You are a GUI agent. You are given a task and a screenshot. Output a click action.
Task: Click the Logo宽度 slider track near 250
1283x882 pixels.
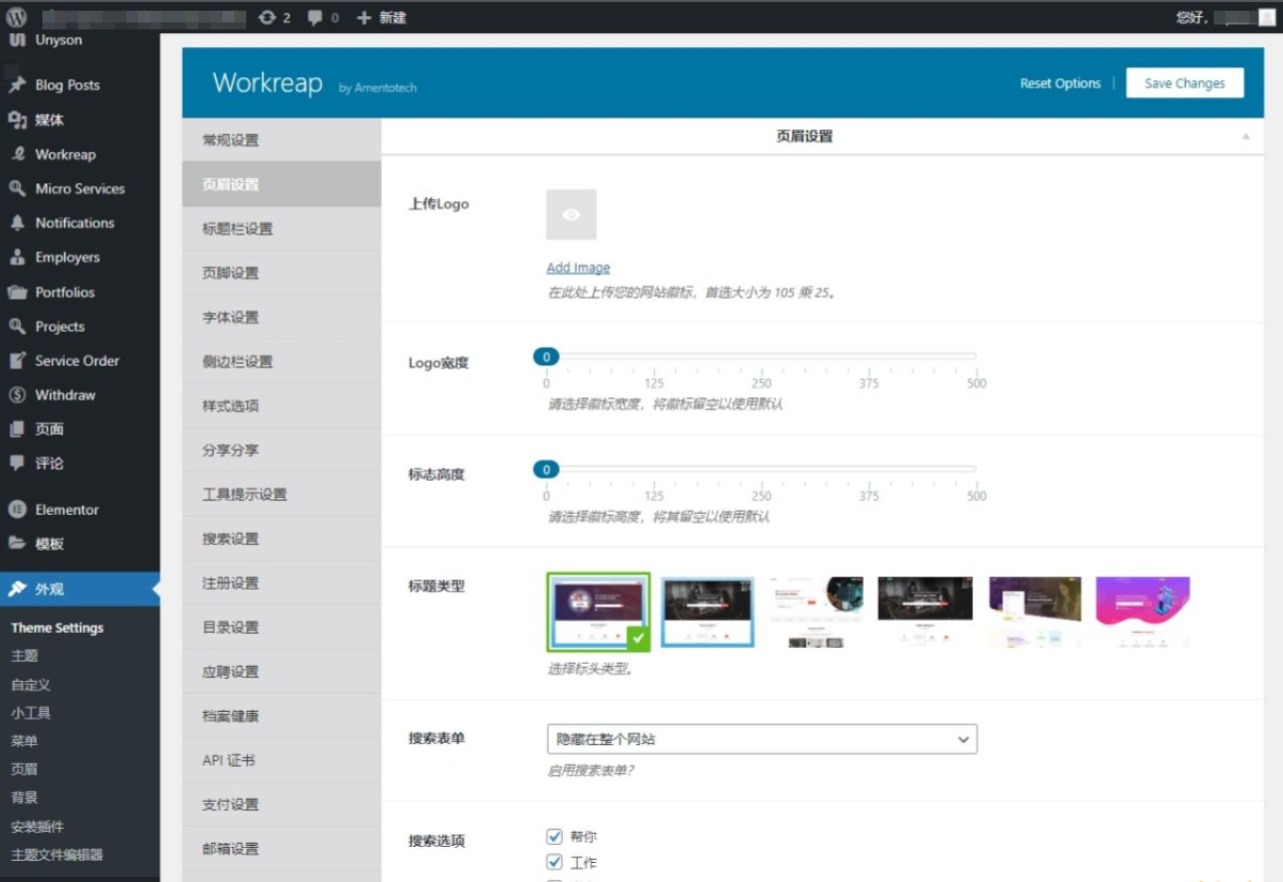click(x=762, y=356)
